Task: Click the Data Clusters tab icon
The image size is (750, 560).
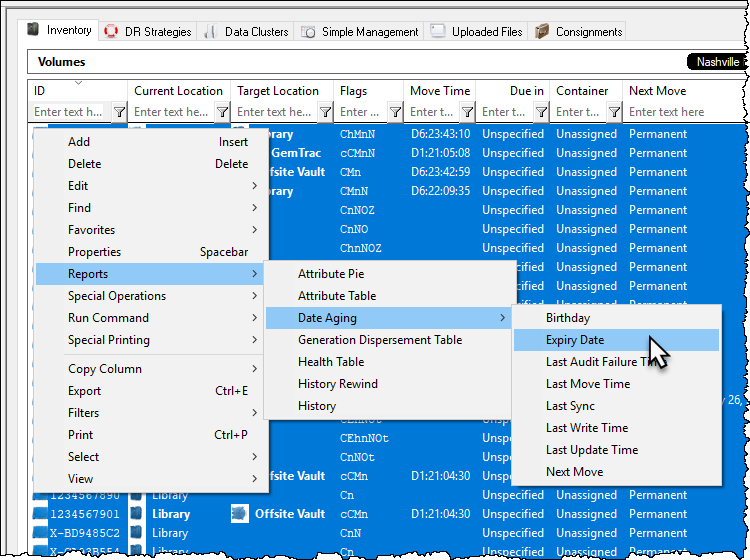Action: coord(210,32)
